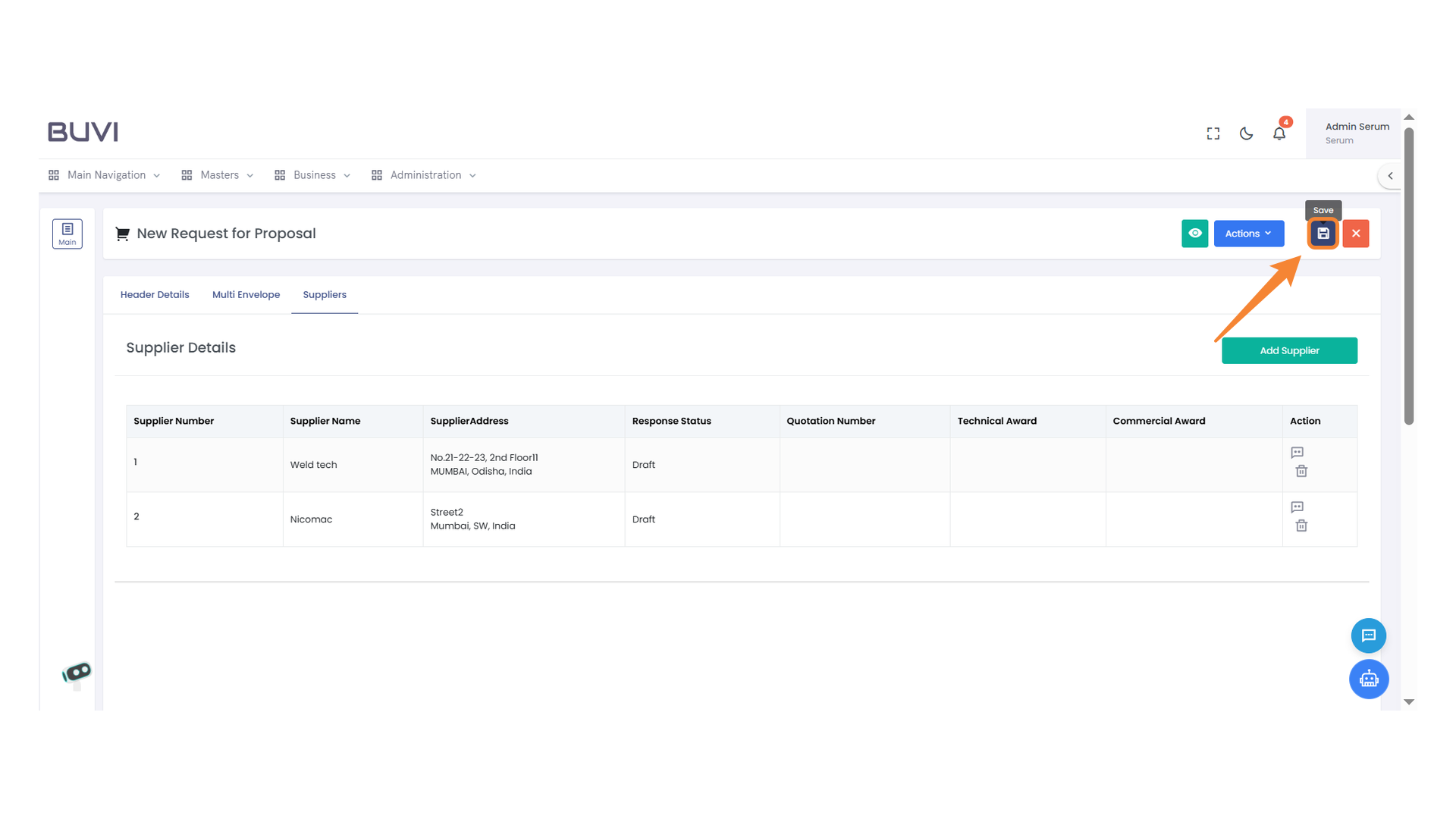Toggle dark mode moon icon

coord(1246,133)
